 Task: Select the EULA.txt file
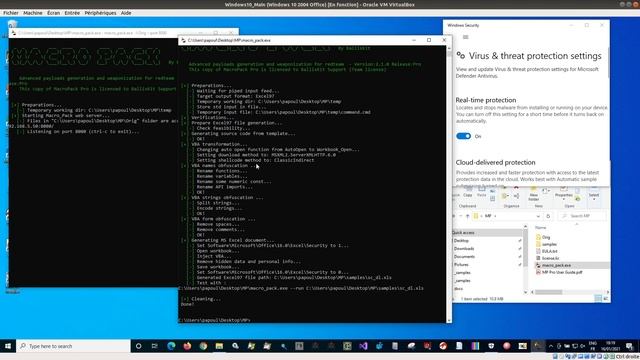pyautogui.click(x=549, y=251)
